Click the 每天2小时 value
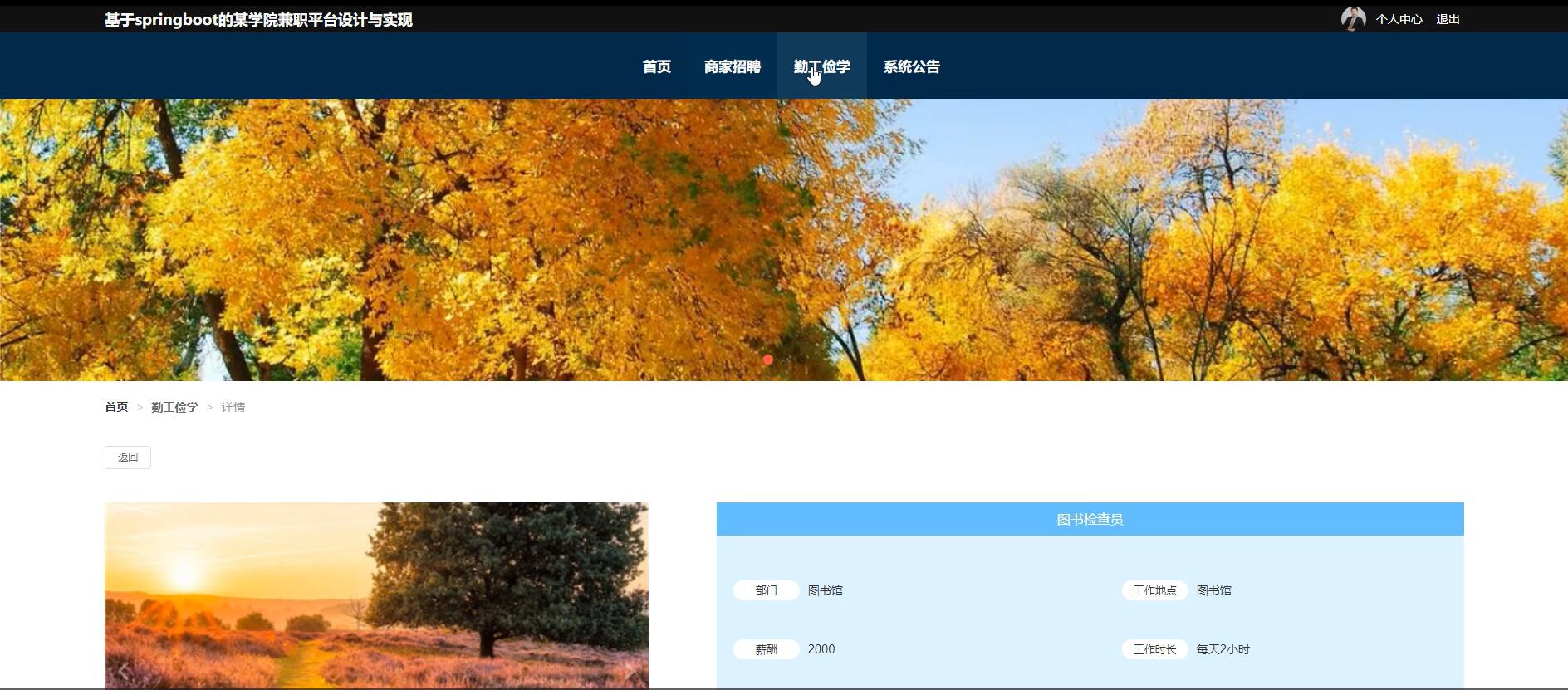The image size is (1568, 690). point(1223,649)
